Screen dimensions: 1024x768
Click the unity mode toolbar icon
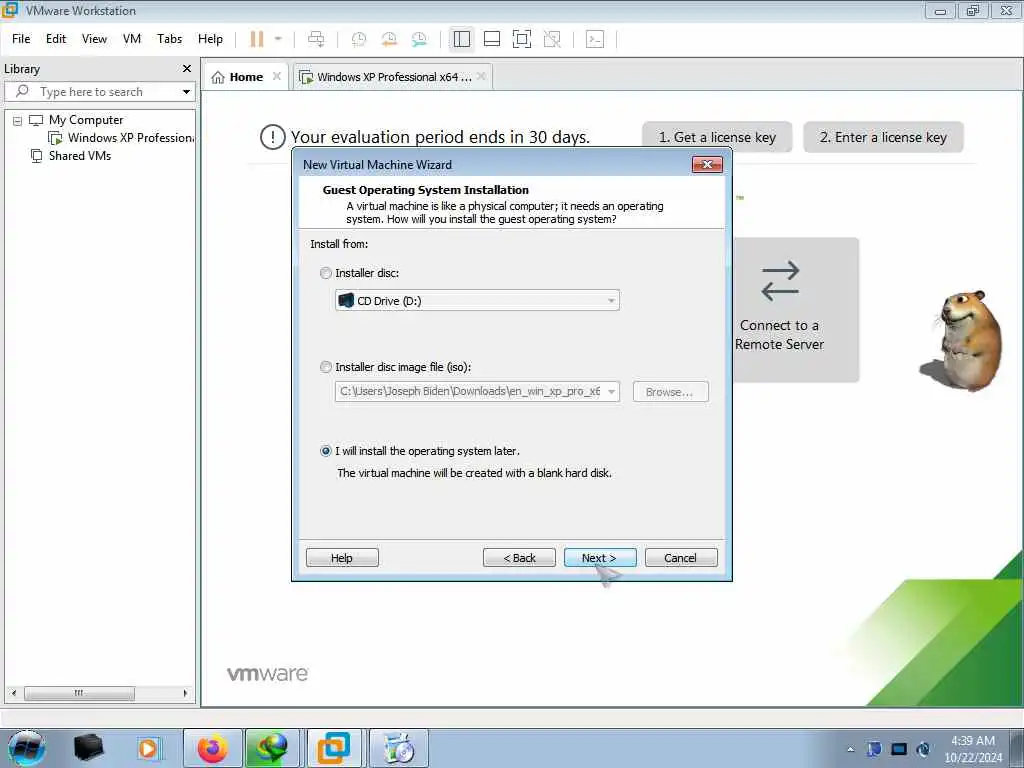[x=552, y=39]
